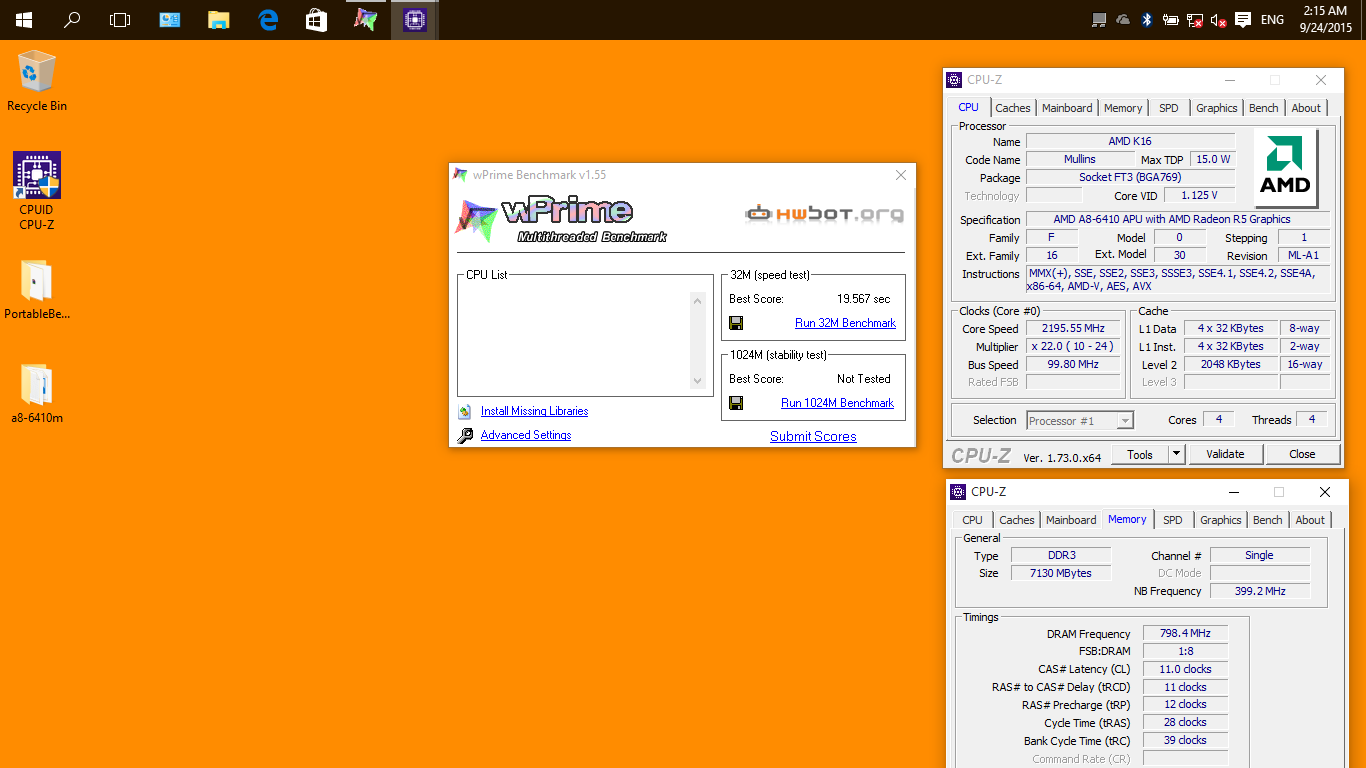1366x768 pixels.
Task: Click the OneDrive tray icon
Action: click(1123, 20)
